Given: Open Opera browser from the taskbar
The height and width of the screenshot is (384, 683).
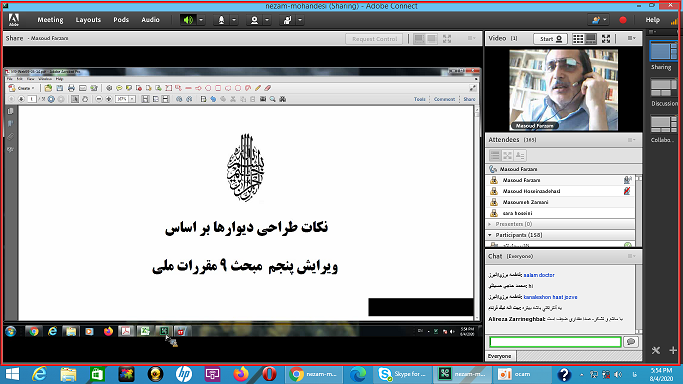Looking at the screenshot, I should 269,374.
